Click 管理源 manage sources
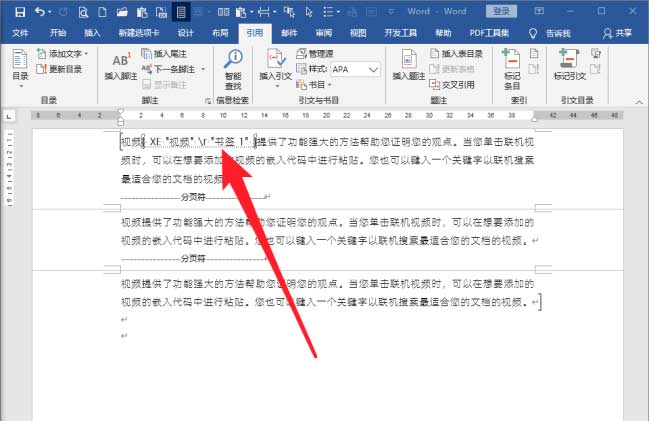This screenshot has height=421, width=649. (x=315, y=54)
